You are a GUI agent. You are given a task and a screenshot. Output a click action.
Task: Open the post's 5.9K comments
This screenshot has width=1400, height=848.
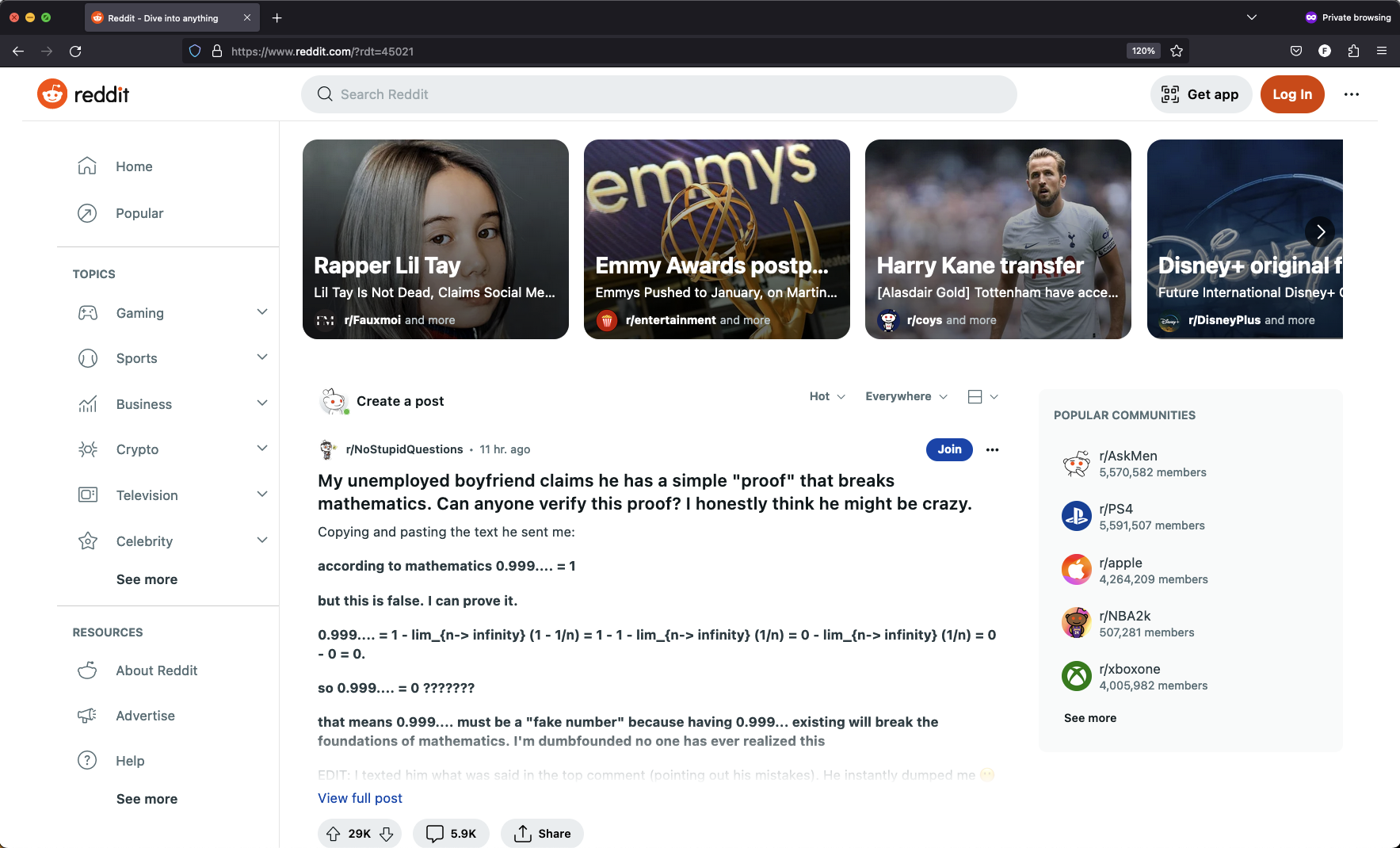[452, 834]
